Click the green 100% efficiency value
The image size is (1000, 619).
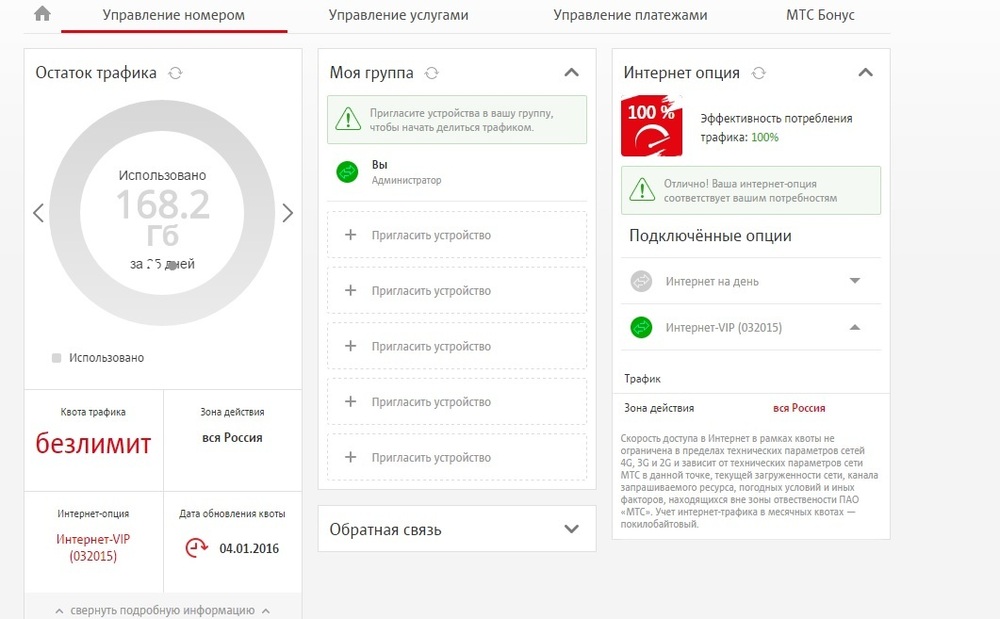[765, 137]
